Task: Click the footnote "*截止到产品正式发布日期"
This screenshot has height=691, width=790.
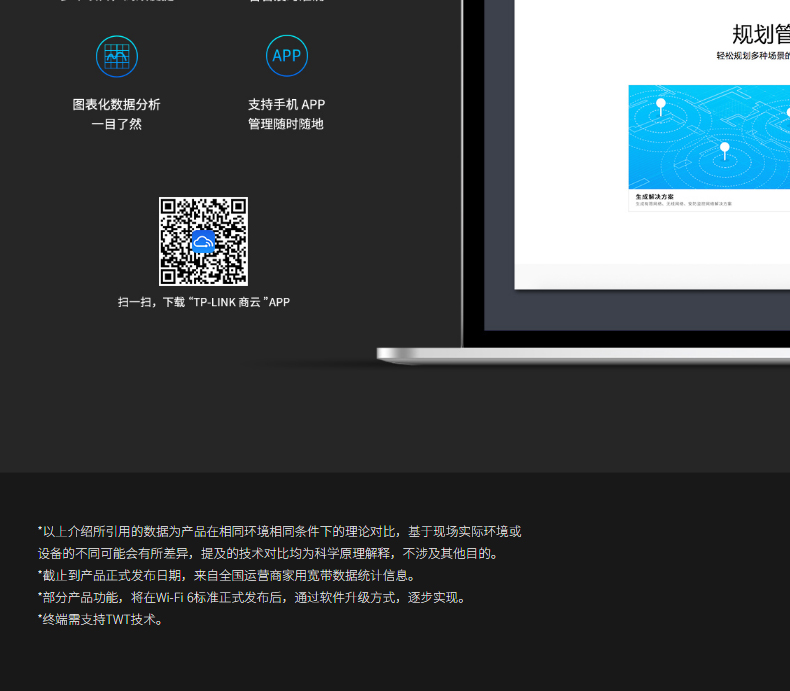Action: tap(228, 575)
